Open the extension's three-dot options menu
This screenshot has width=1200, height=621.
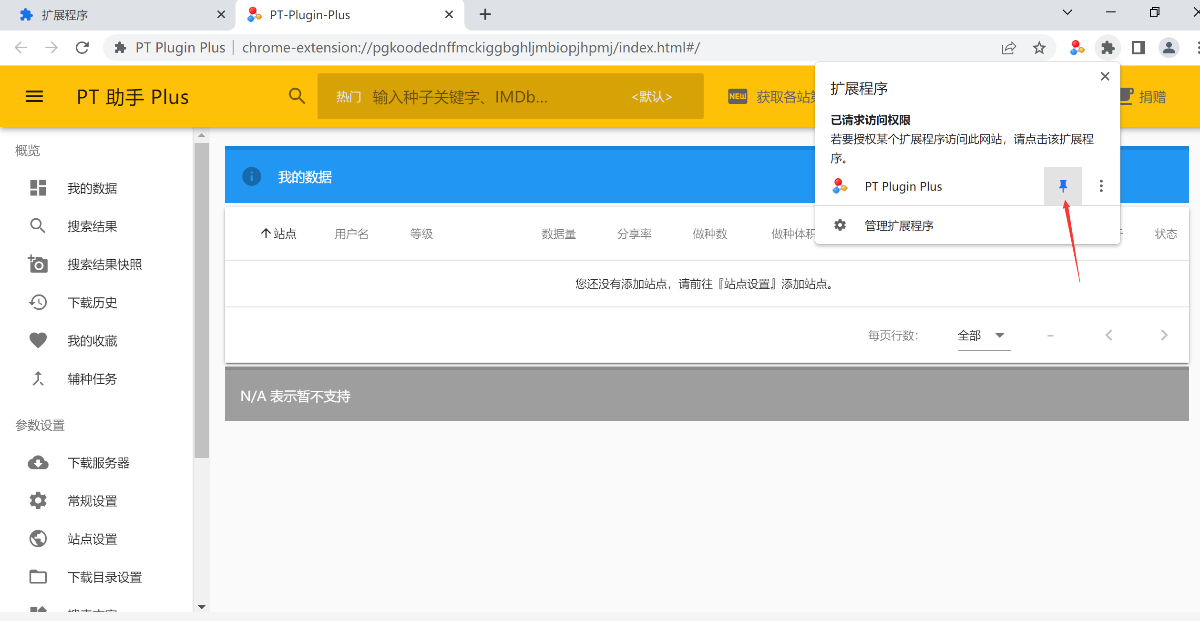1100,185
